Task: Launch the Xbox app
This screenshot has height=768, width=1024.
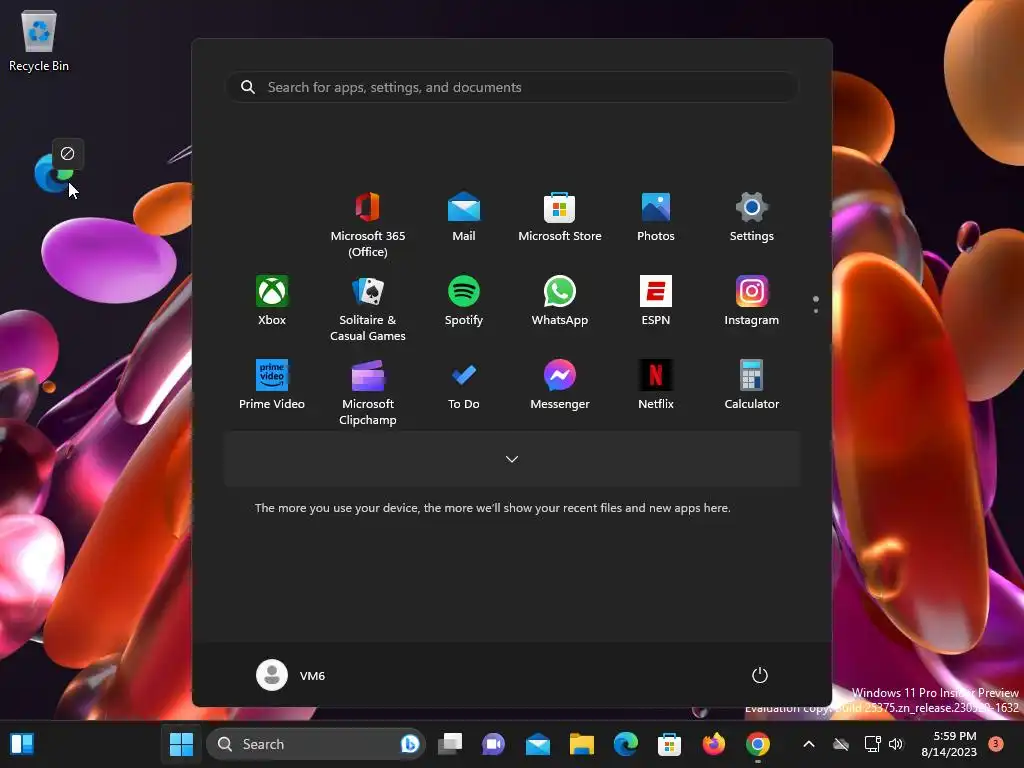Action: tap(272, 300)
